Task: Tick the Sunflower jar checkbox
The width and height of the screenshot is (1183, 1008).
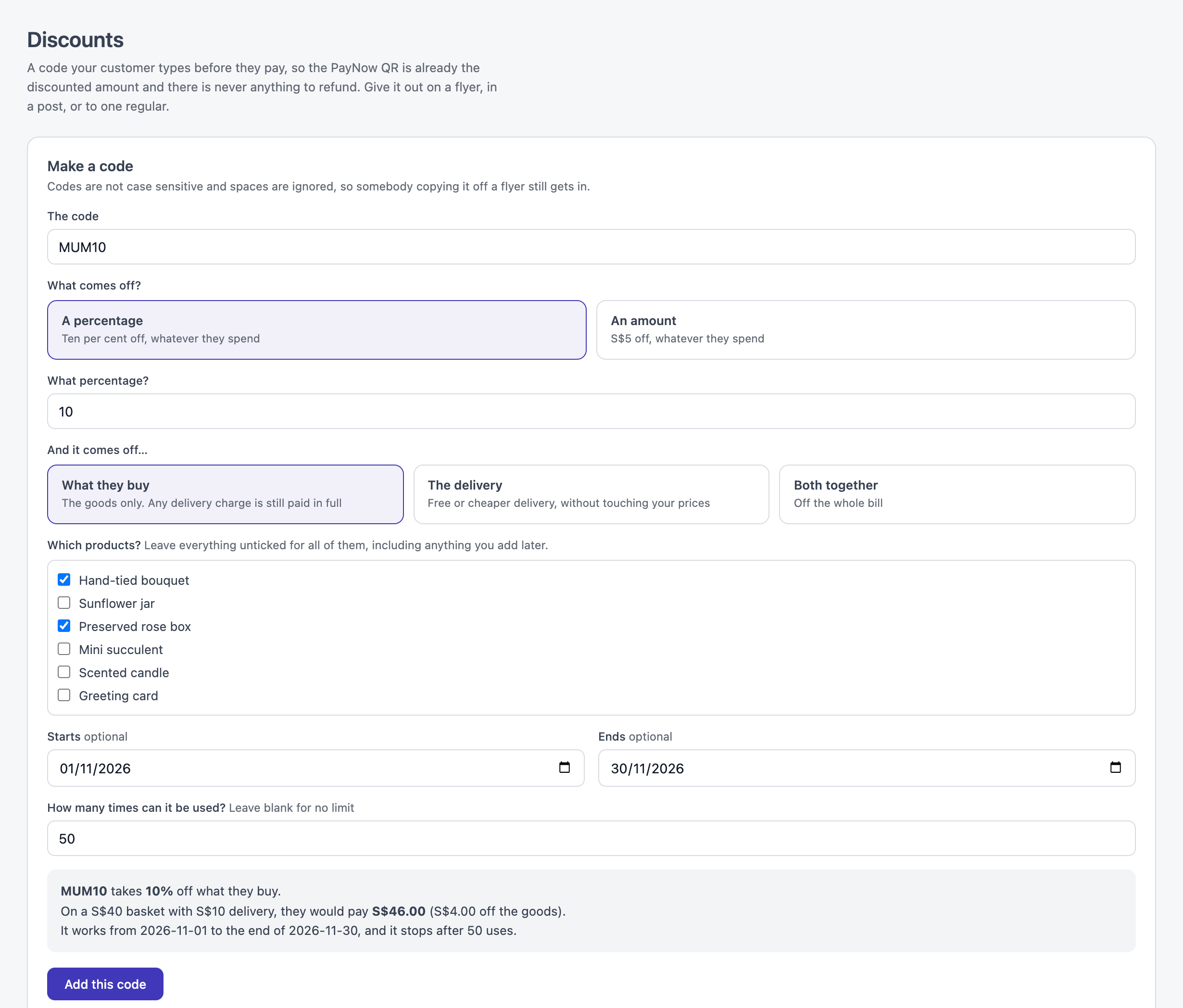Action: click(x=64, y=603)
